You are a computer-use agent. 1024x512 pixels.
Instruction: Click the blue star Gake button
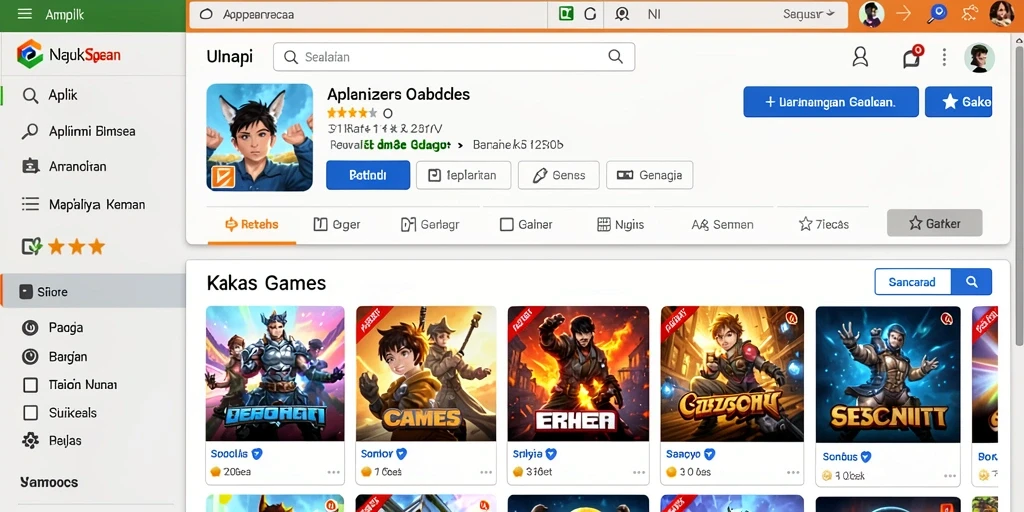click(958, 102)
